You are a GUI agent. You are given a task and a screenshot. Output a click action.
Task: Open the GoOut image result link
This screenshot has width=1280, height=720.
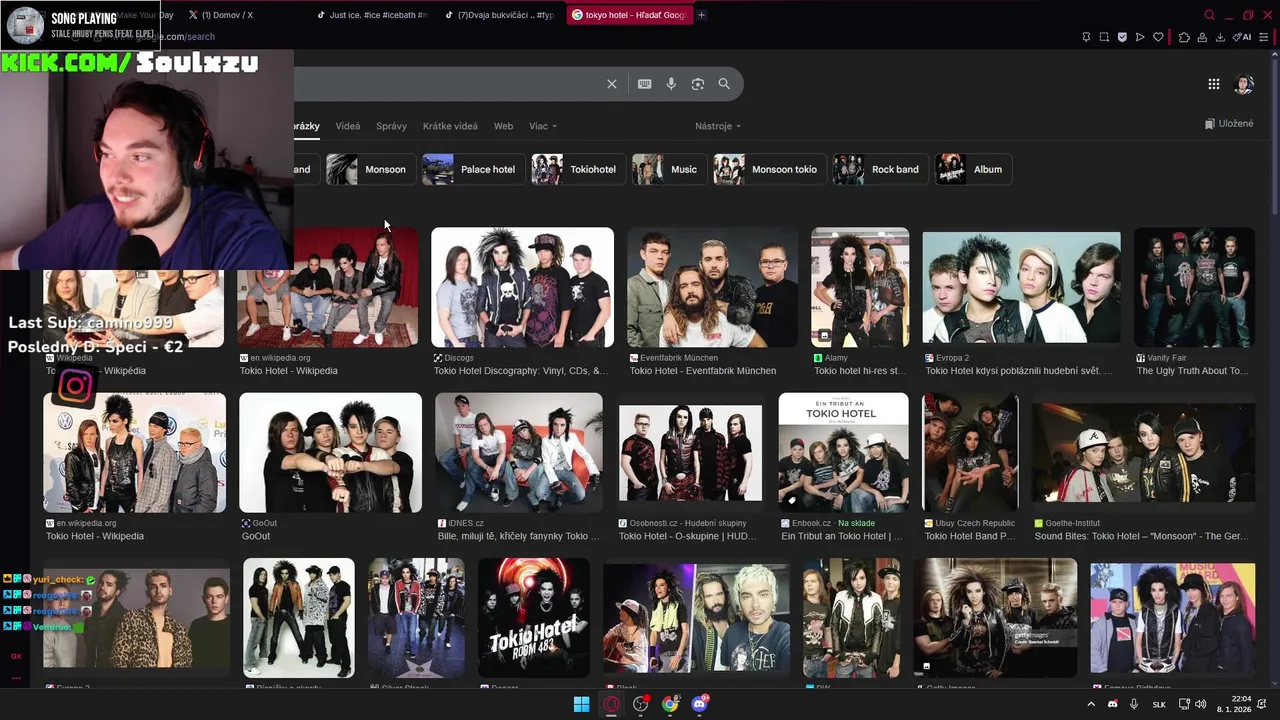point(256,536)
